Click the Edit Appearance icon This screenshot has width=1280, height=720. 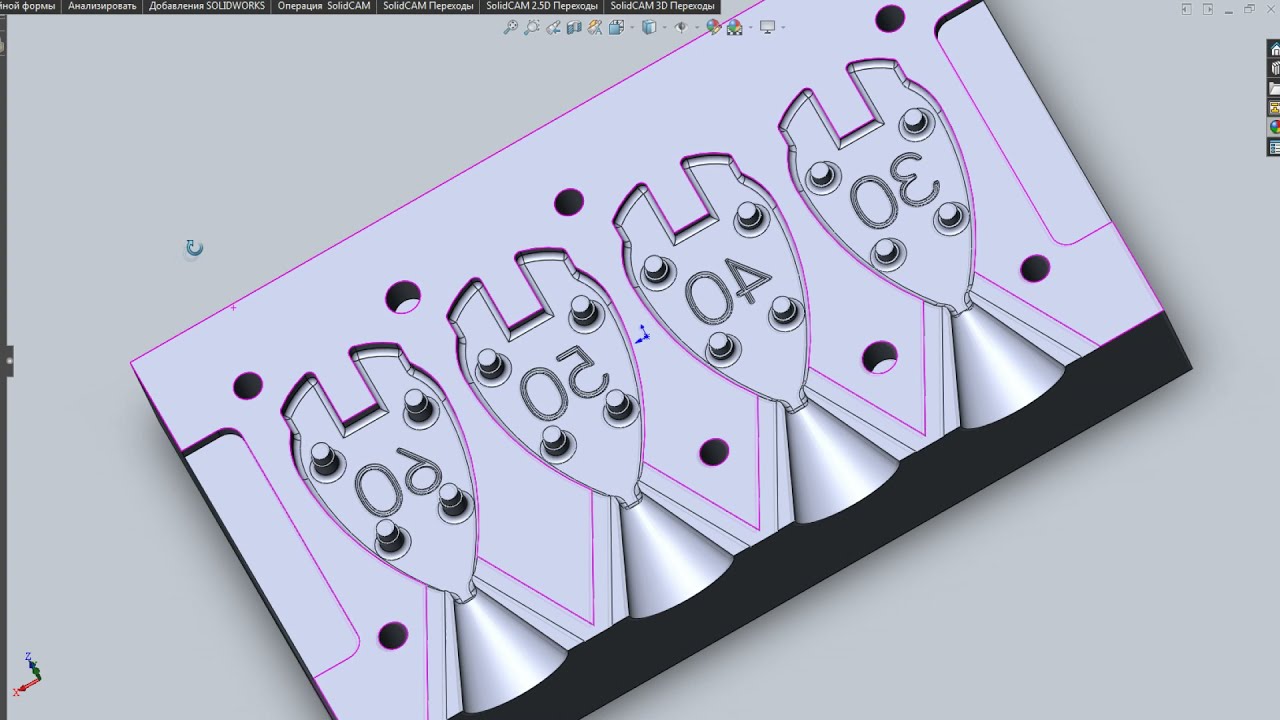[713, 28]
